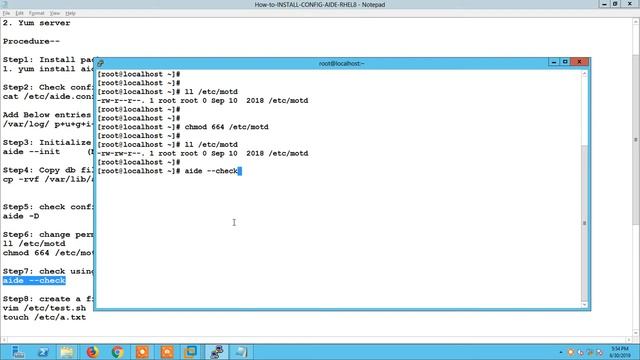
Task: Click 'aide --init' line in Notepad
Action: pyautogui.click(x=31, y=151)
